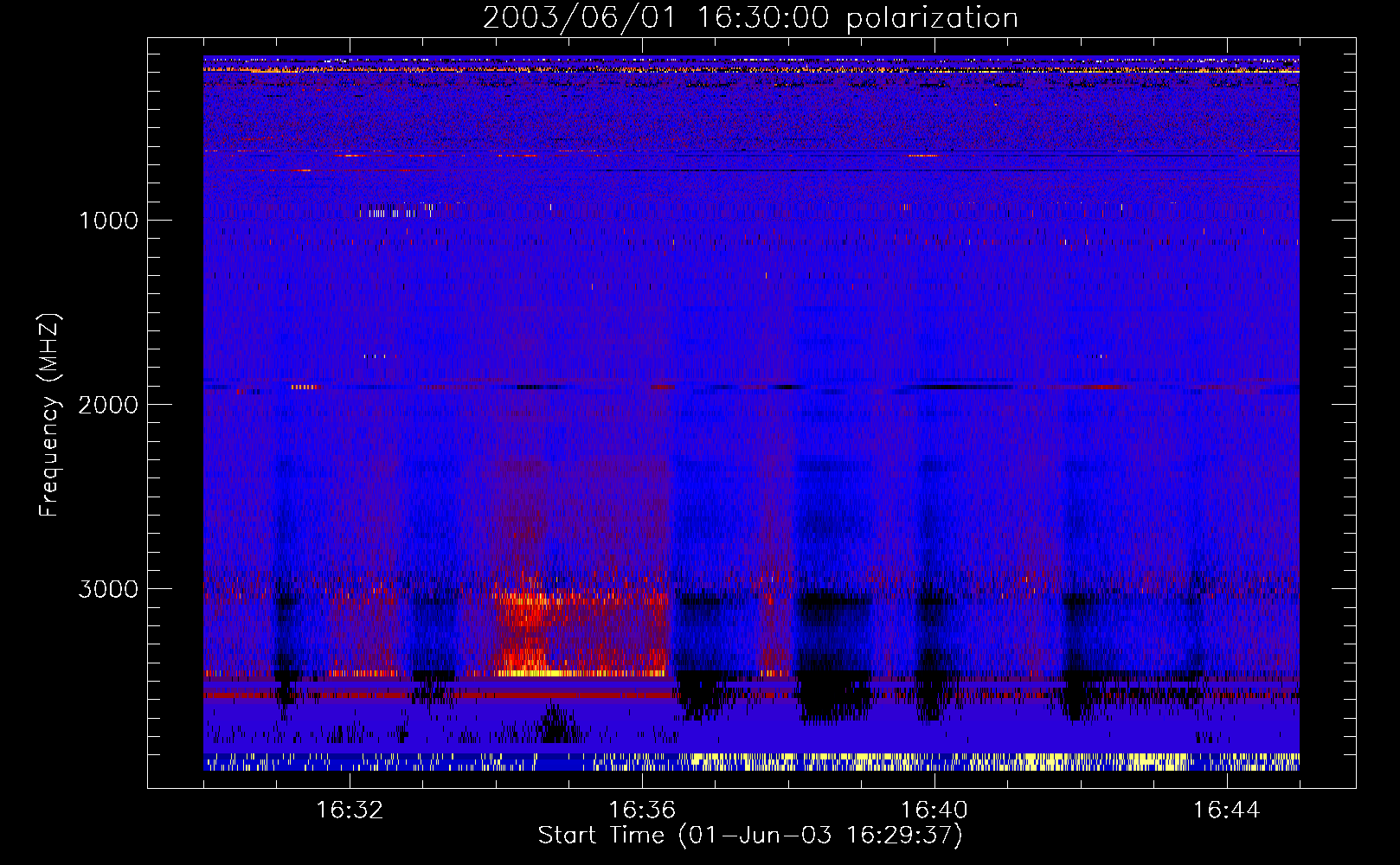Select the 'Frequency (MHZ)' y-axis label
Screen dimensions: 1400x865
point(50,415)
